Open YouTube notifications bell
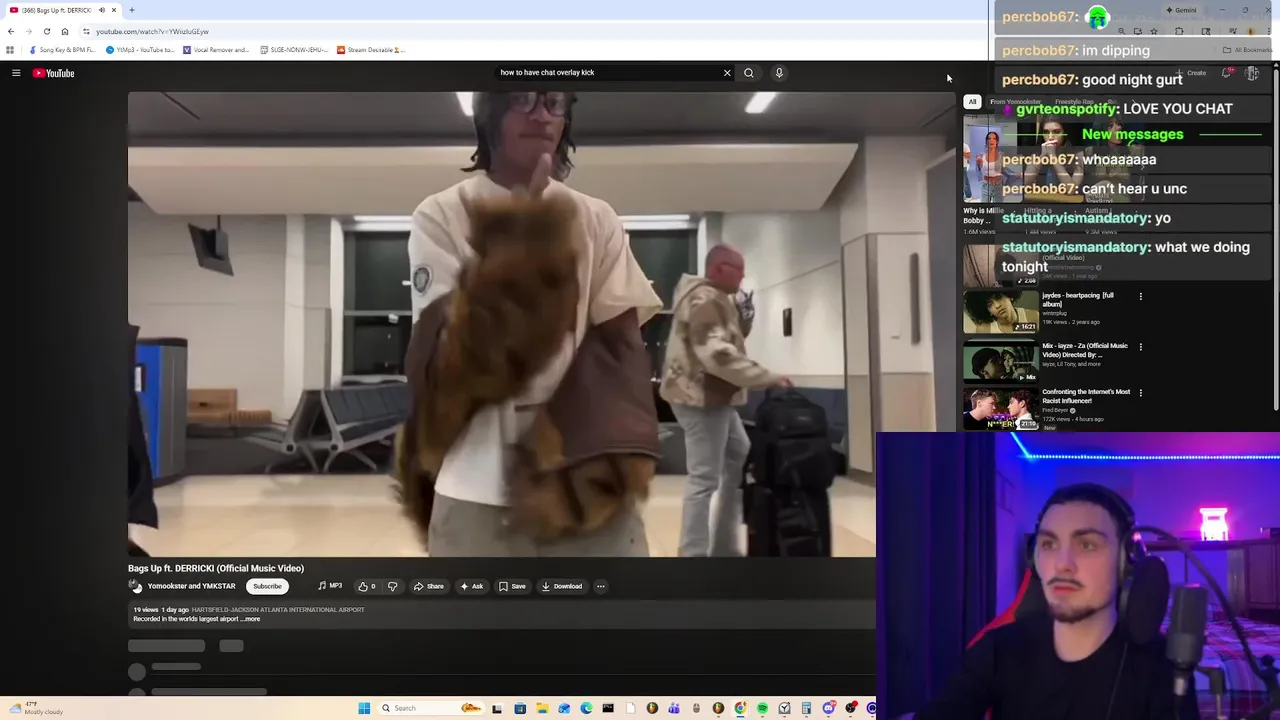This screenshot has width=1280, height=720. (x=1227, y=73)
